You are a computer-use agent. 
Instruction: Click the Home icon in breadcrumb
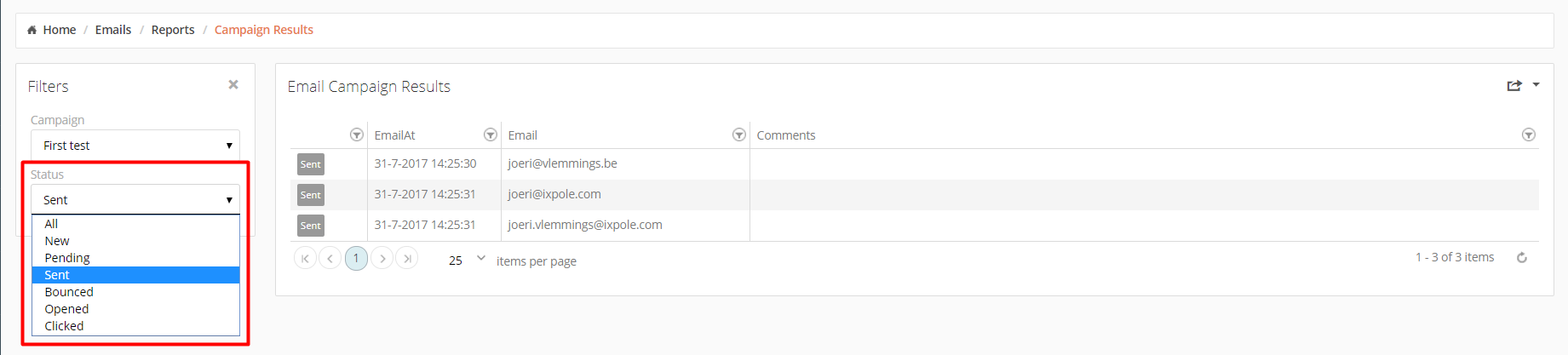coord(32,30)
